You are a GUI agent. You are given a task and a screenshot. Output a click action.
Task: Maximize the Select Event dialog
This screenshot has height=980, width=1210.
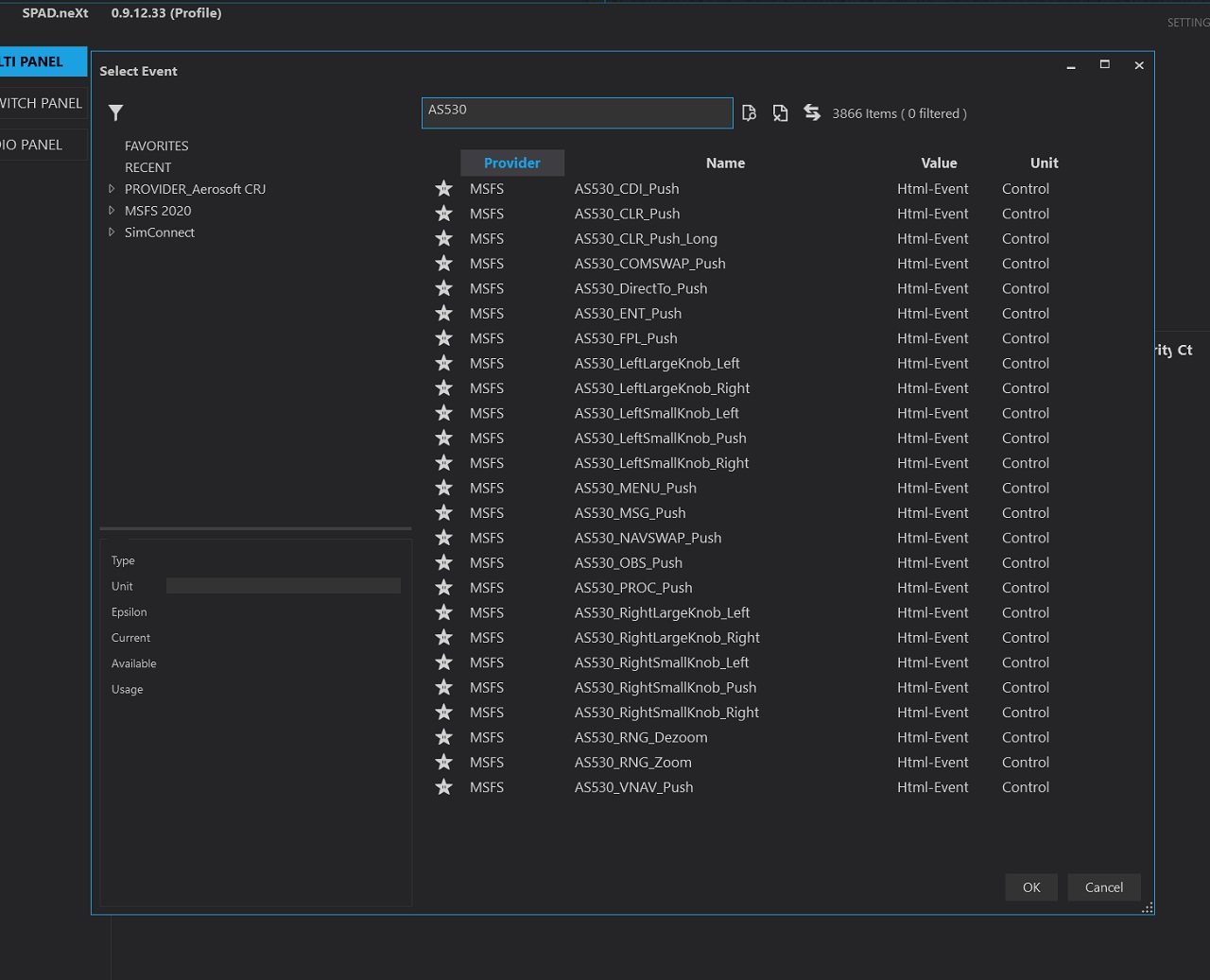1104,64
